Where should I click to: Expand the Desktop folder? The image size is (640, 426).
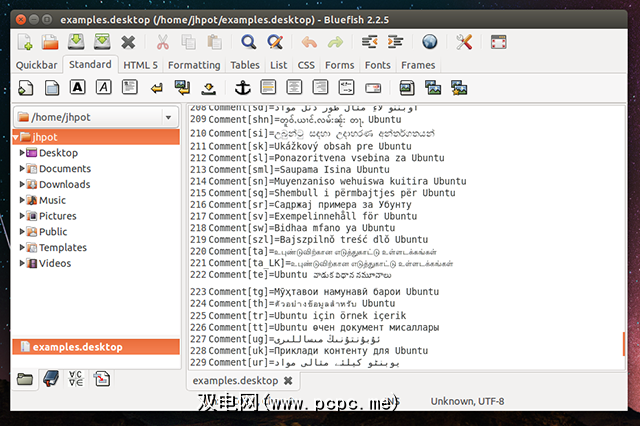22,153
